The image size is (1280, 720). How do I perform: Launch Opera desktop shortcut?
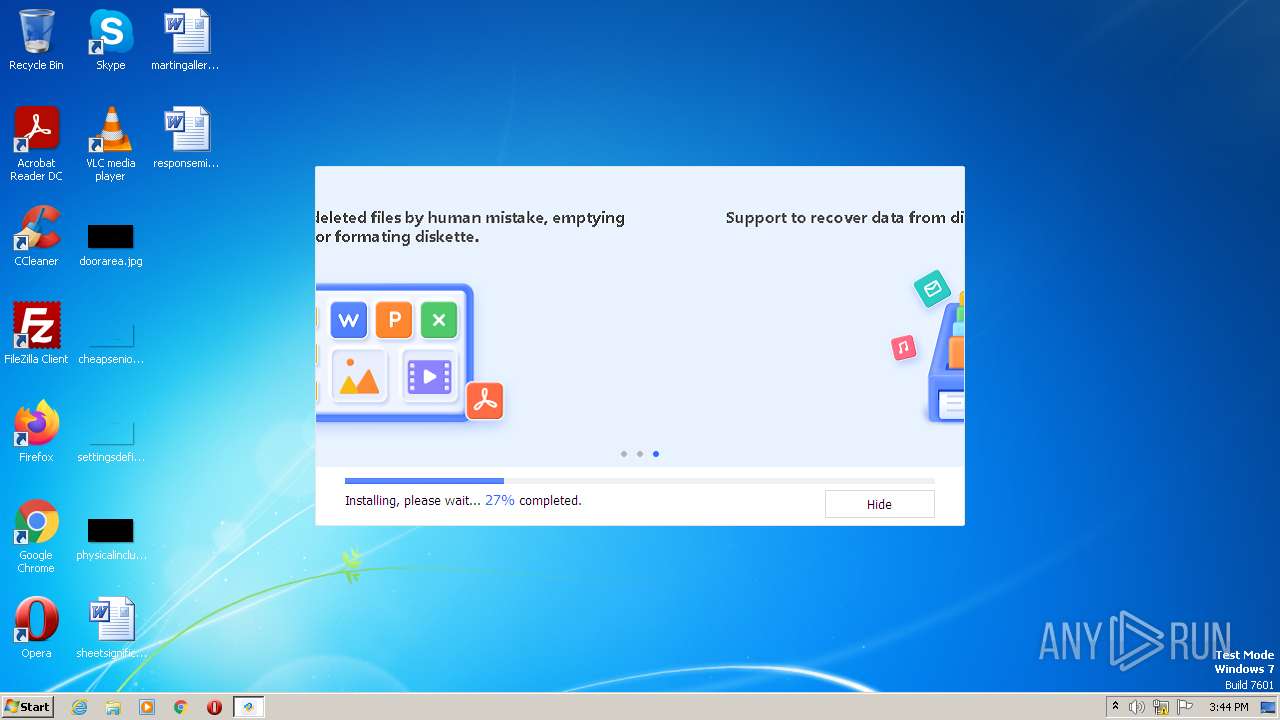point(36,628)
